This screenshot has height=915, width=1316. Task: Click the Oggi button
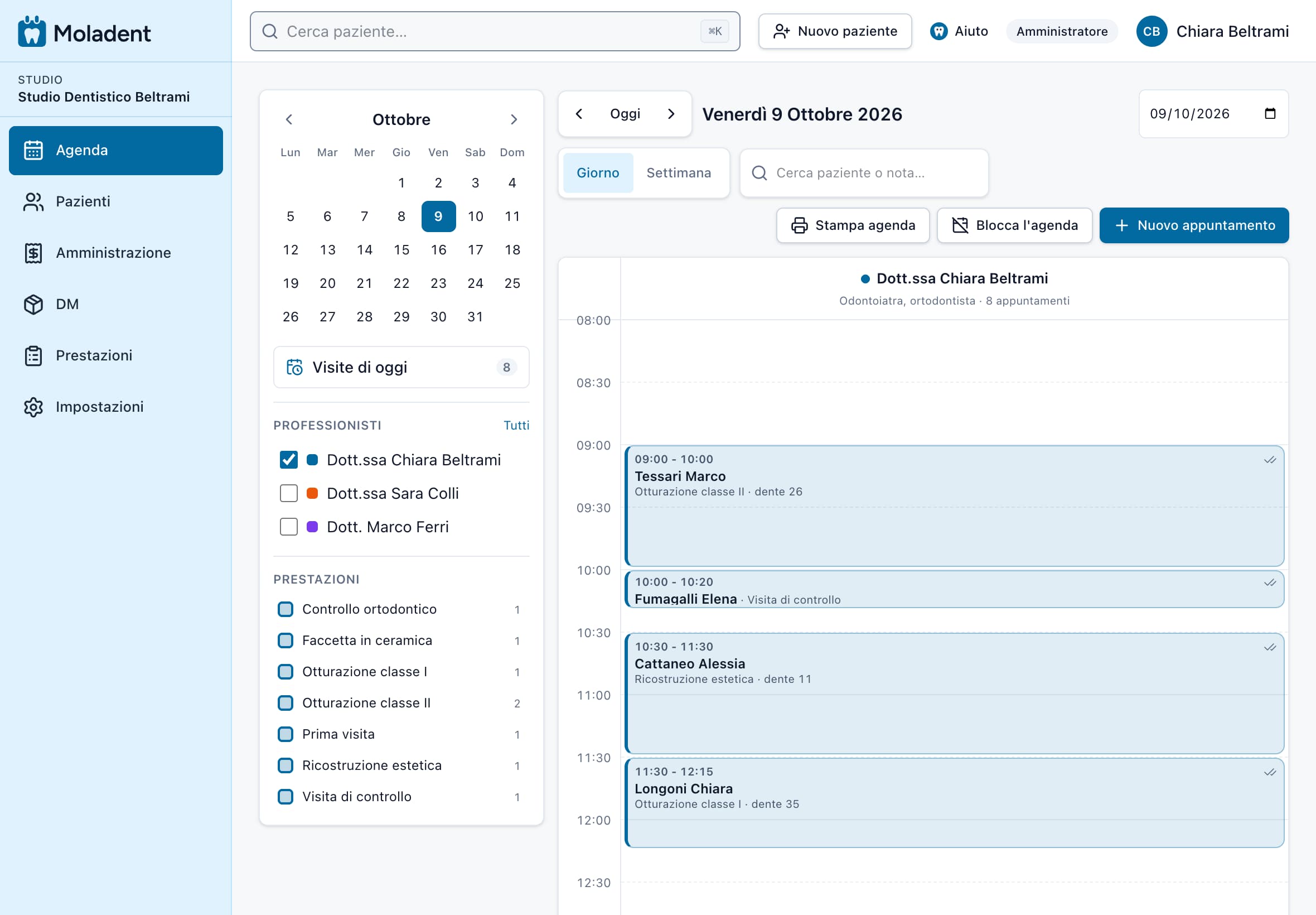(625, 113)
